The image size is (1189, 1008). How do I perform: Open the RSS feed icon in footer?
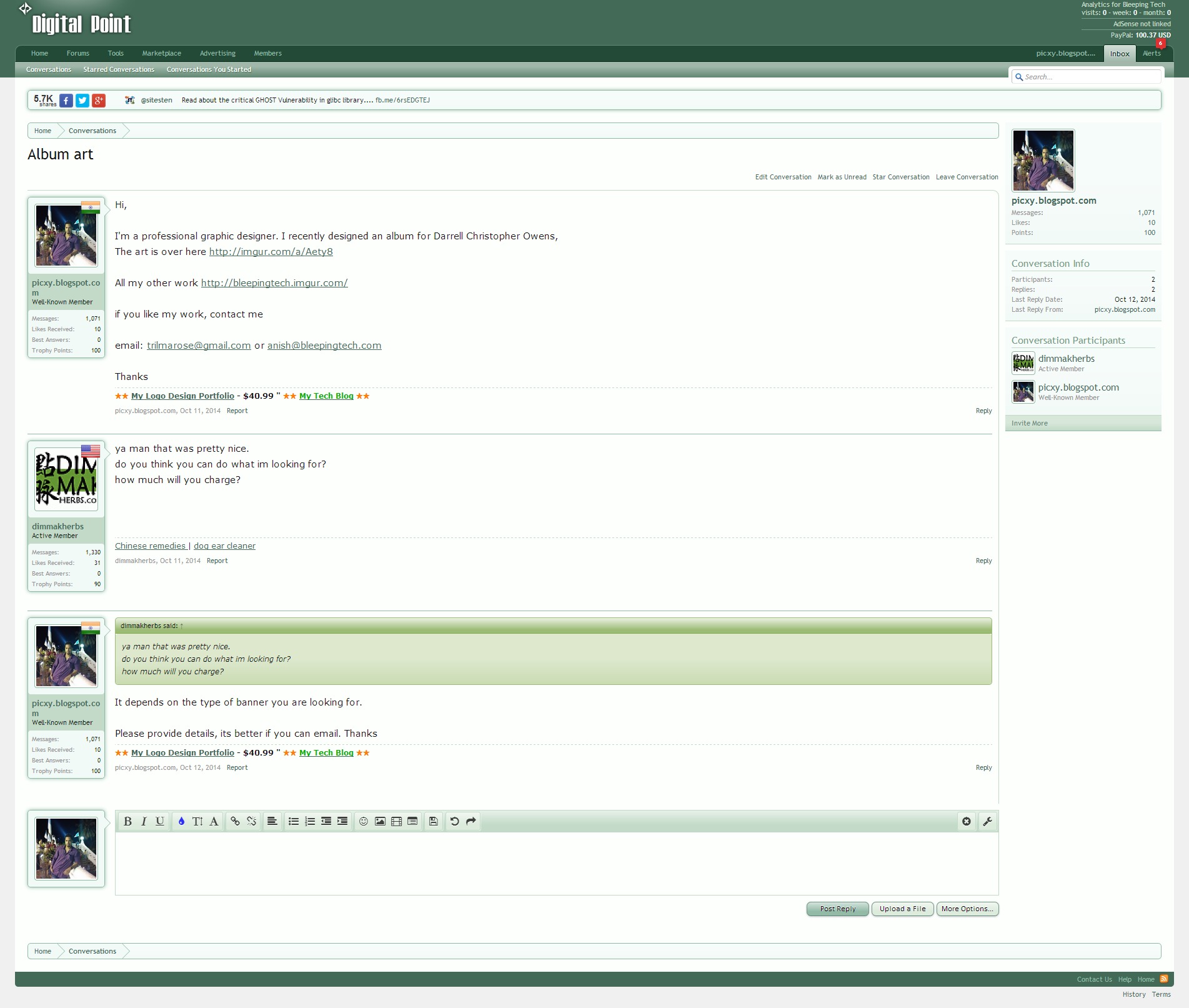click(1164, 979)
